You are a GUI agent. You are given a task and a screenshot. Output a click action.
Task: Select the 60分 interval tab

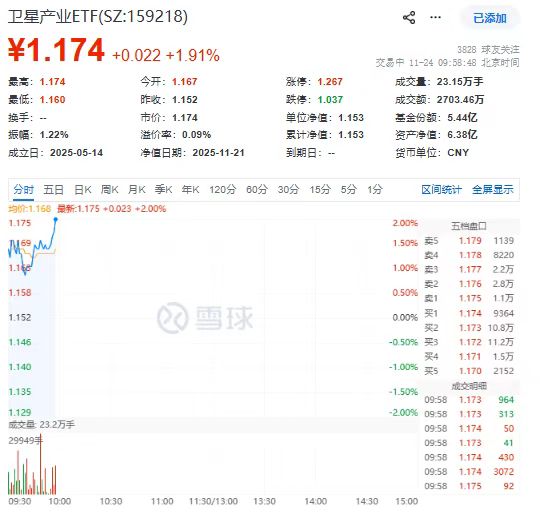pyautogui.click(x=257, y=189)
